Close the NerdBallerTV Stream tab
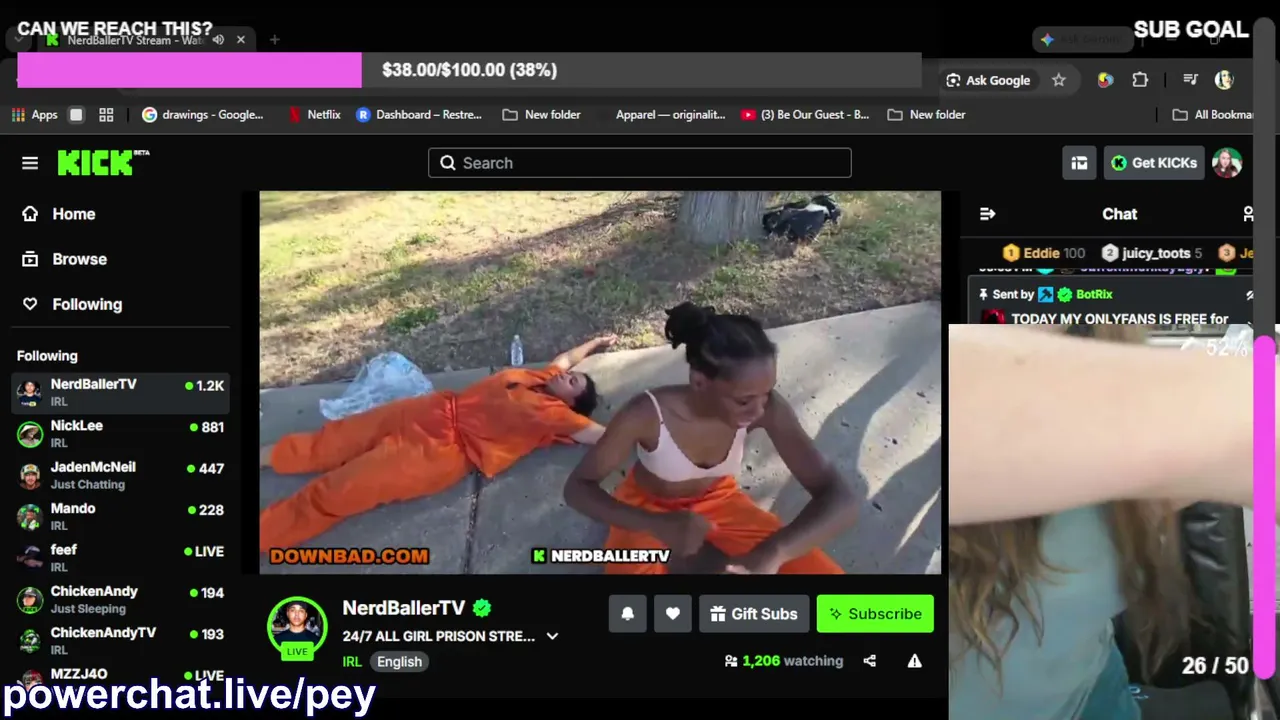The image size is (1280, 720). tap(241, 40)
